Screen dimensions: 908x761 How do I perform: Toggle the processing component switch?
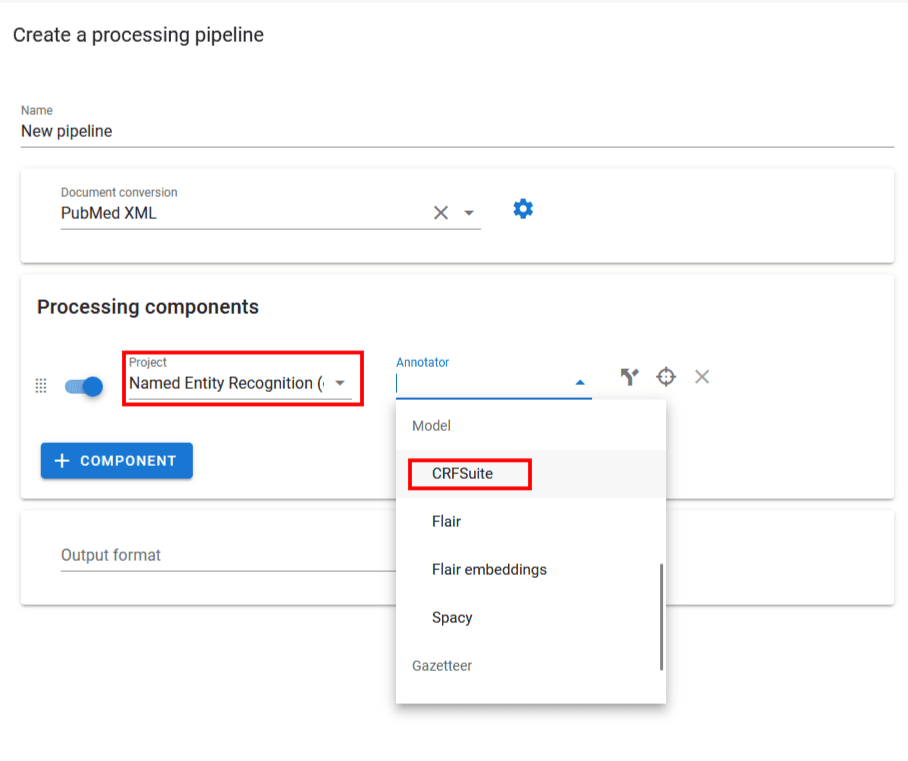84,386
